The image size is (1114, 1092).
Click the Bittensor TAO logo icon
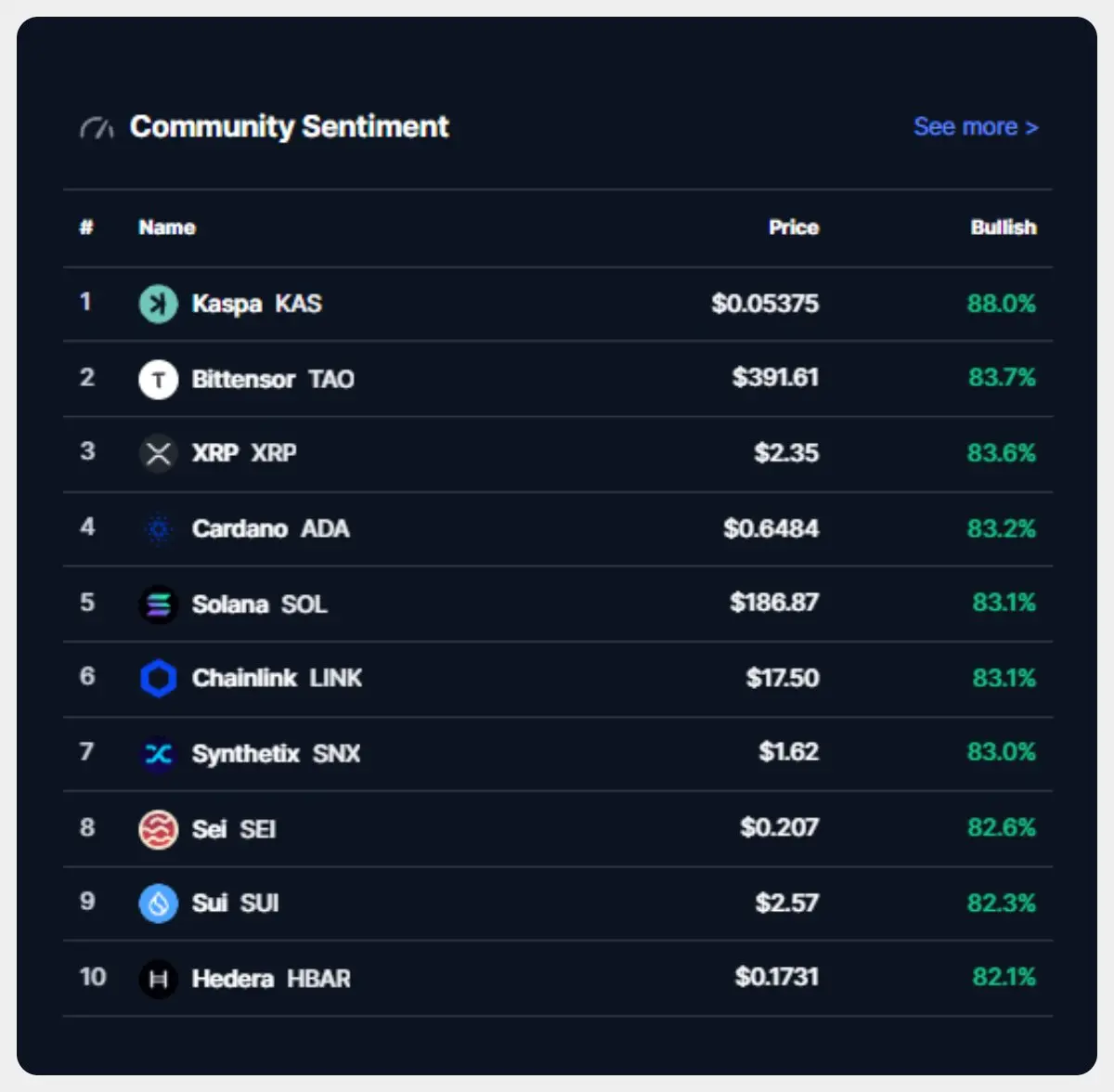pyautogui.click(x=158, y=379)
